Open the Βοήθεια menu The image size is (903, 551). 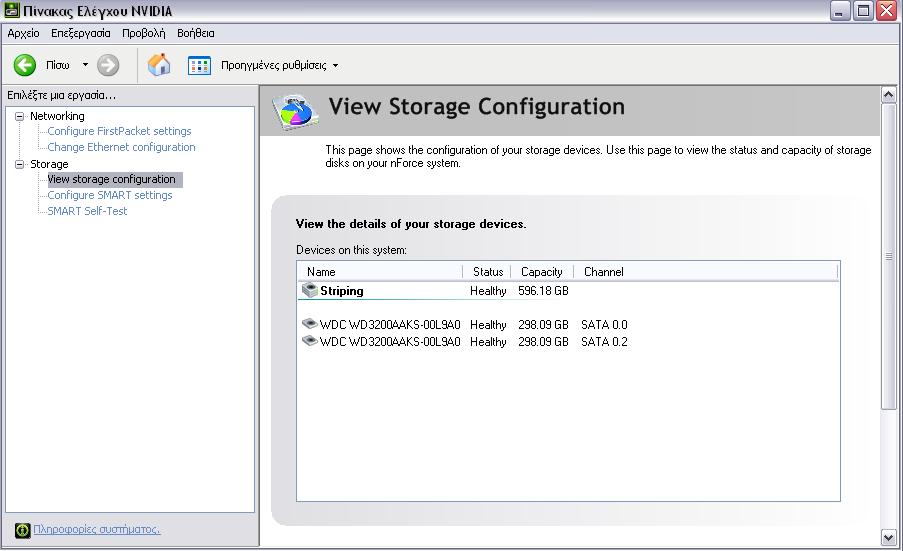pos(196,33)
